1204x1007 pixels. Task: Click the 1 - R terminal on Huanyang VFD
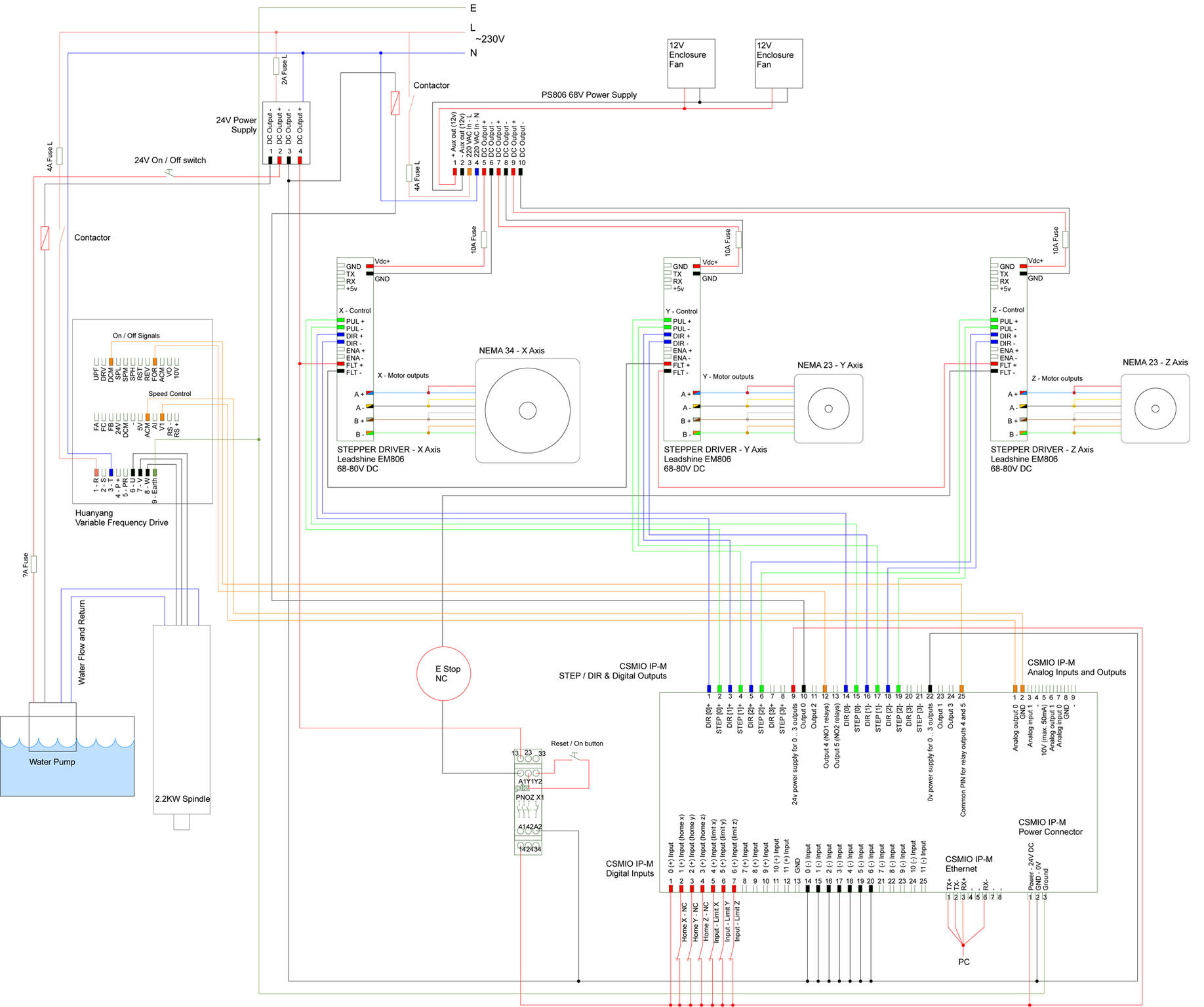(96, 472)
